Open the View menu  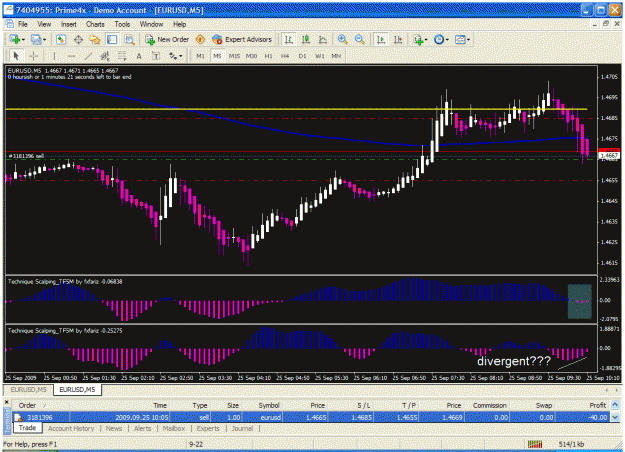click(44, 24)
